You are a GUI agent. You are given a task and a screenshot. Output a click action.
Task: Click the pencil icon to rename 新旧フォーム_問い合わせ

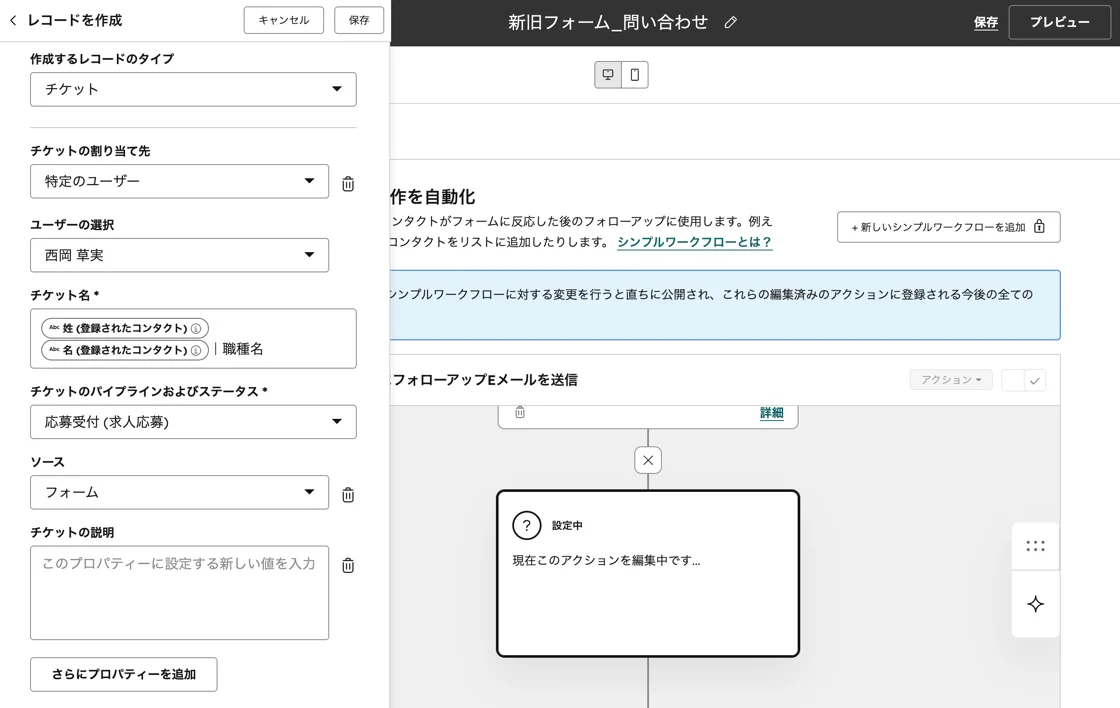coord(730,22)
